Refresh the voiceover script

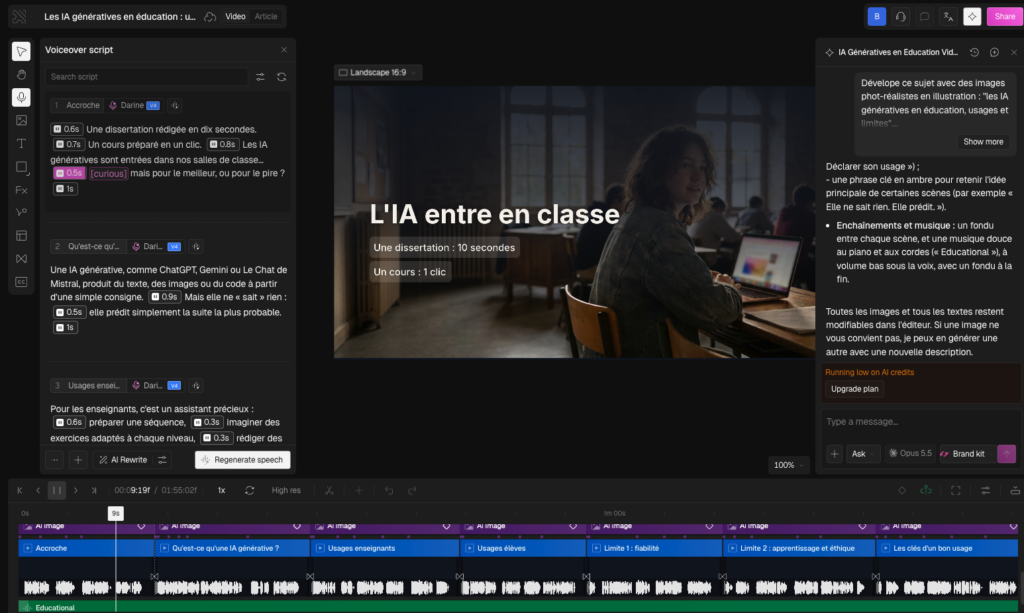281,76
